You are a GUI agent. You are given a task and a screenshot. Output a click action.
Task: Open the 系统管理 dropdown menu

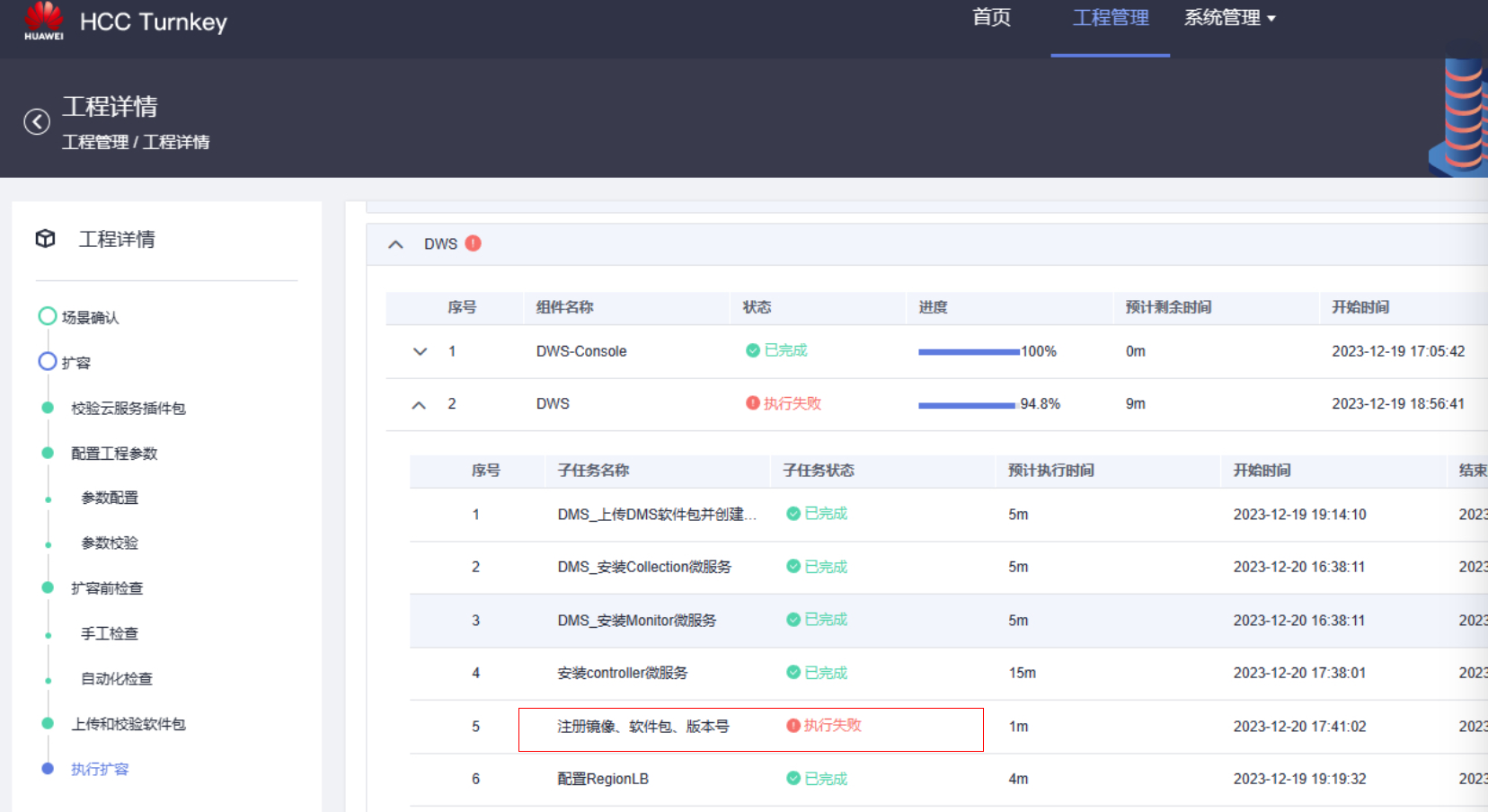pos(1229,18)
